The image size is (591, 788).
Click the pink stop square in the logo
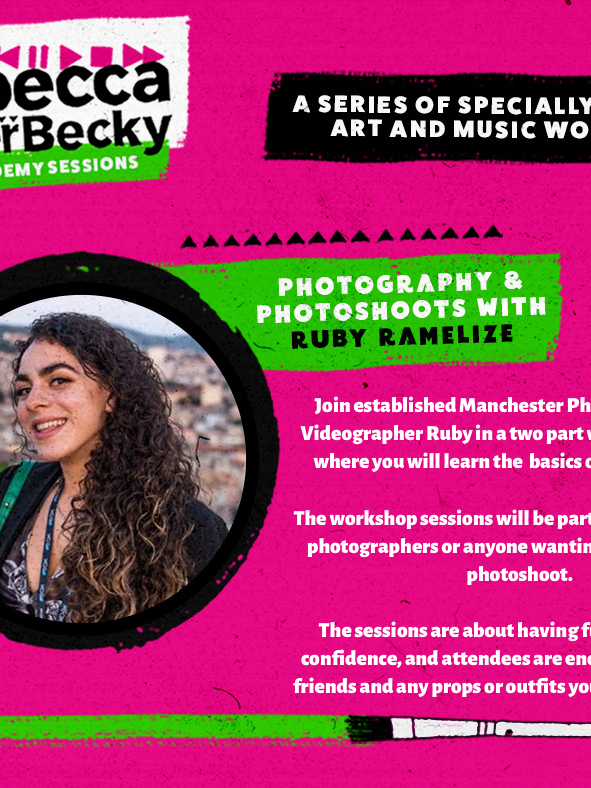coord(102,56)
